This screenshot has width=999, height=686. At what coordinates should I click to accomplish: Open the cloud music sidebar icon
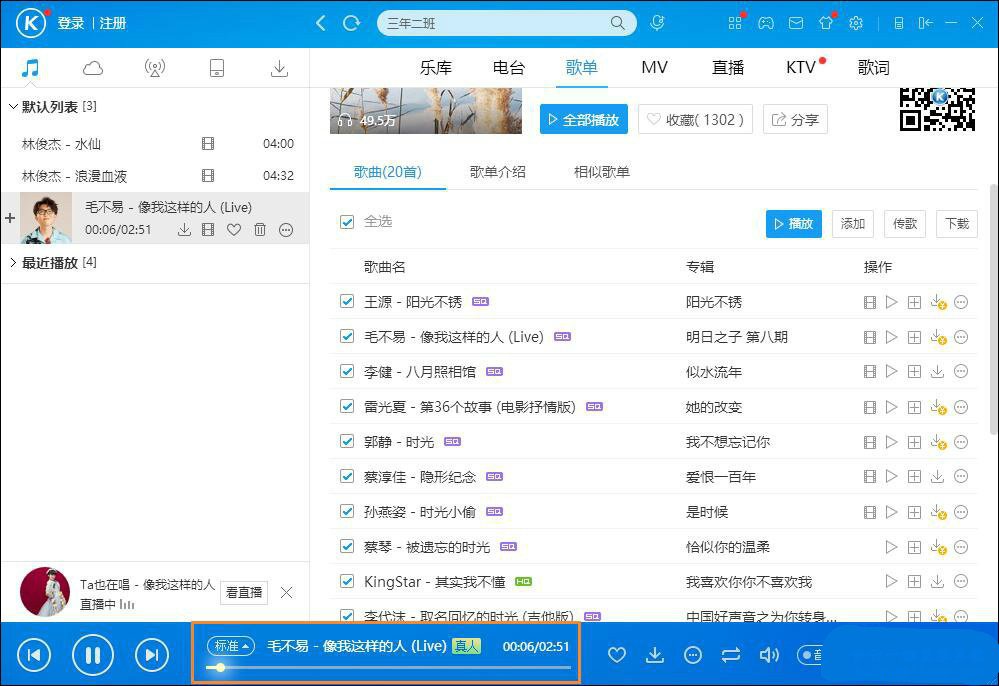point(92,67)
